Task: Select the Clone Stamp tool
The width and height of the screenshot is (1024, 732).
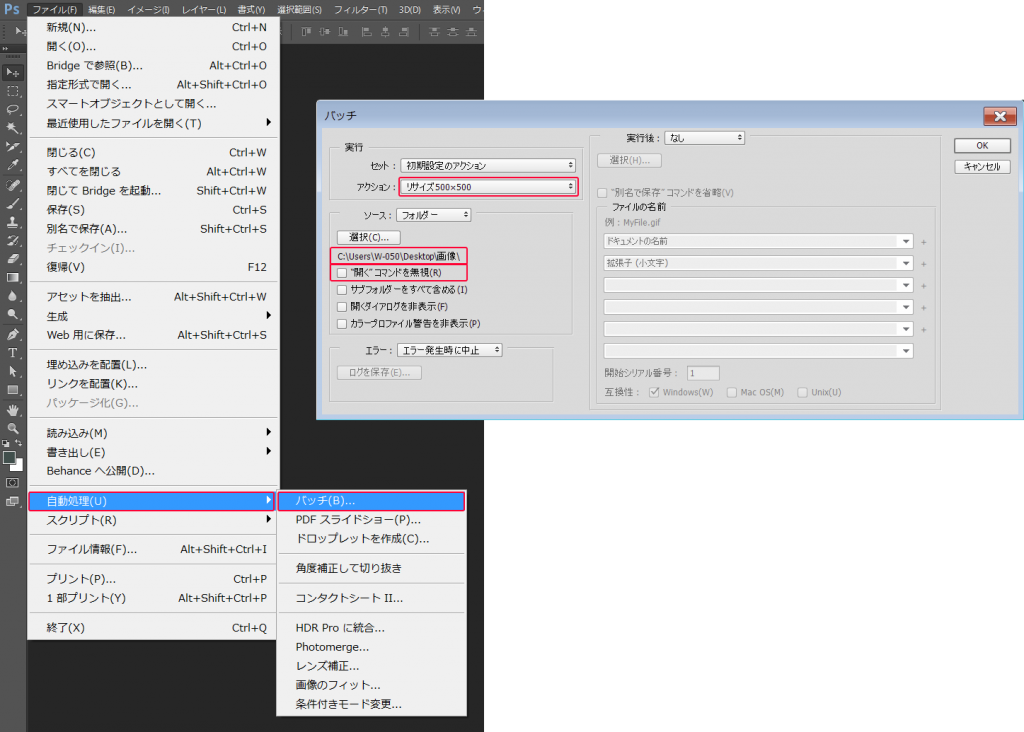Action: pos(12,222)
